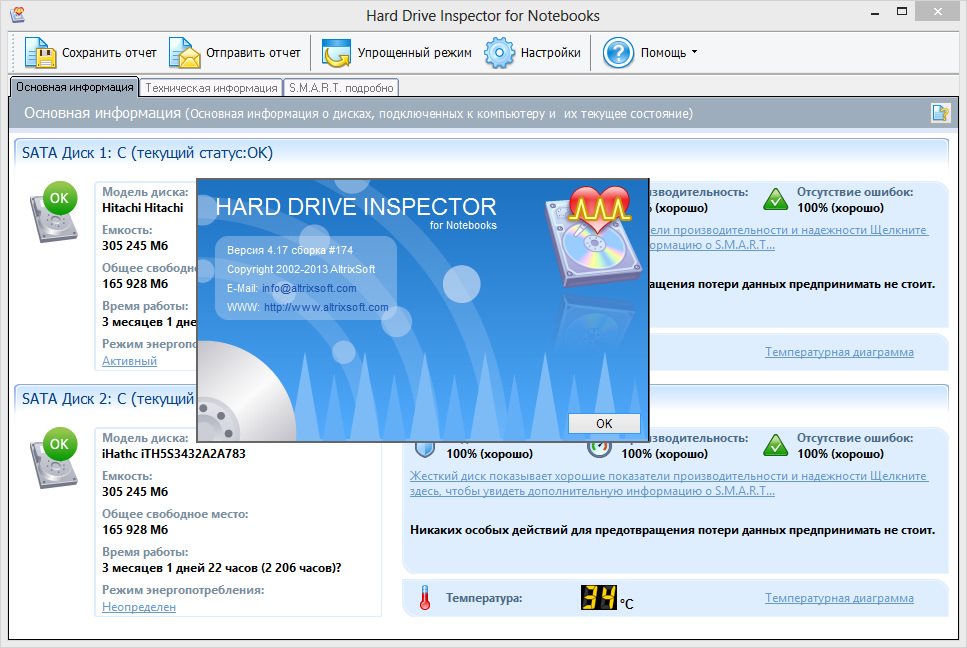Expand the Помощь dropdown arrow
This screenshot has width=967, height=648.
tap(694, 52)
